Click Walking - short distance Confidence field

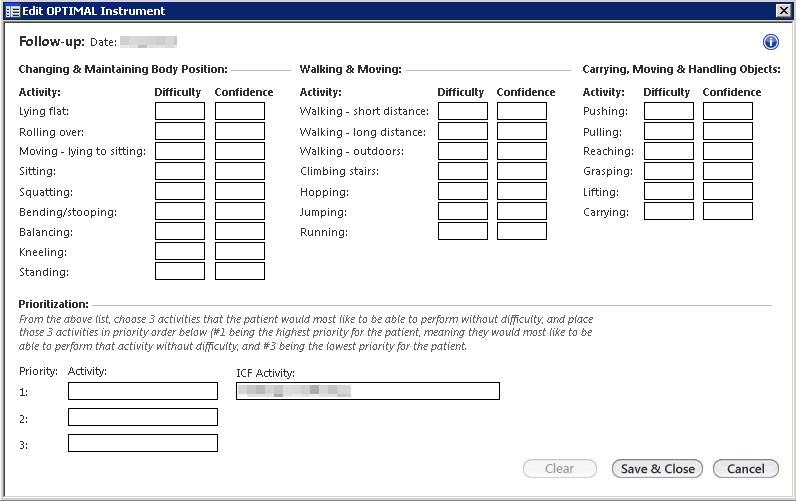coord(522,111)
